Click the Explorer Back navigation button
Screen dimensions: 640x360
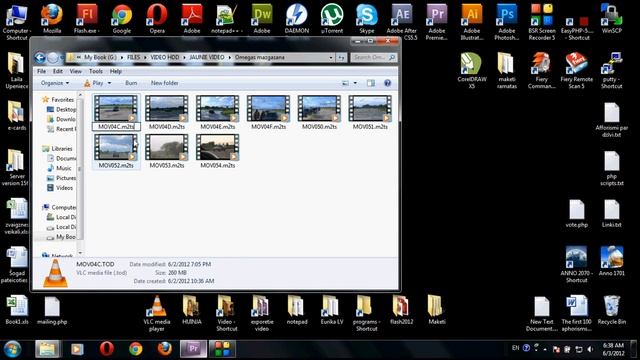[40, 58]
